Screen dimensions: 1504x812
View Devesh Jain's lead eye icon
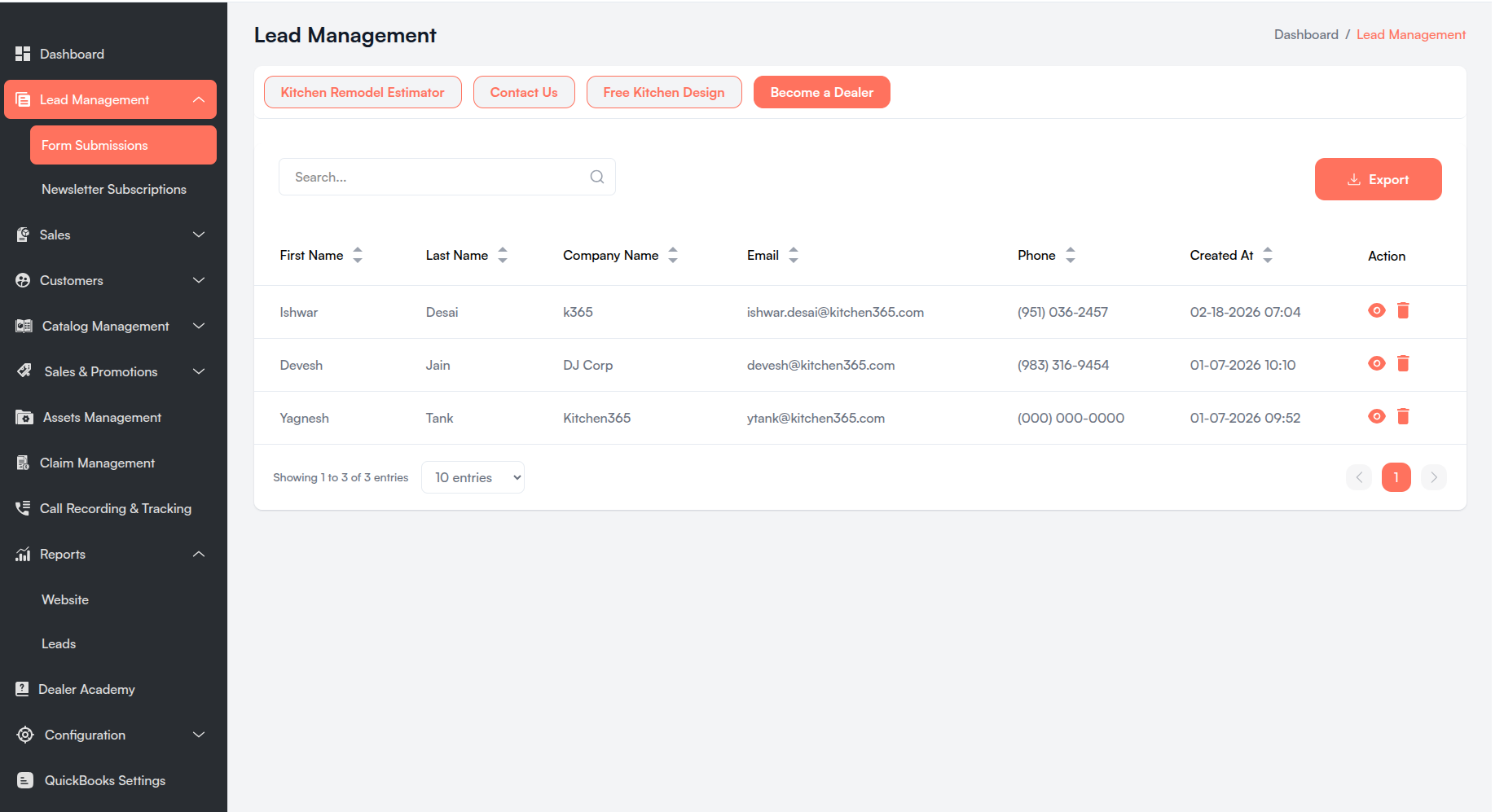[1376, 363]
